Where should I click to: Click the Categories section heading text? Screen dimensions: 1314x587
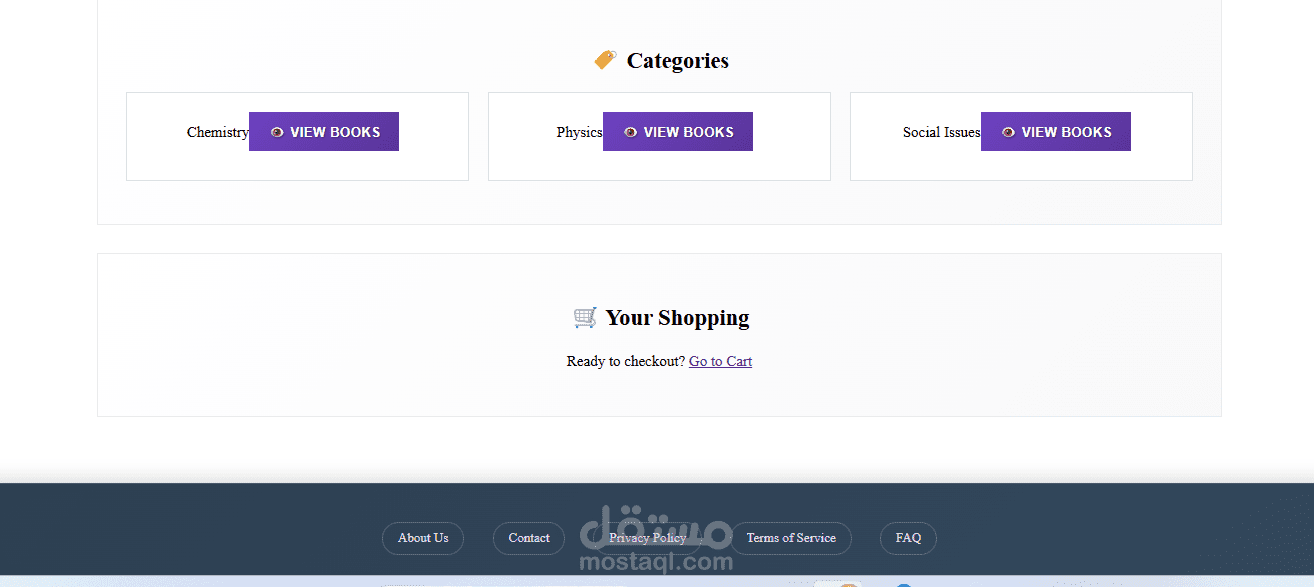677,61
